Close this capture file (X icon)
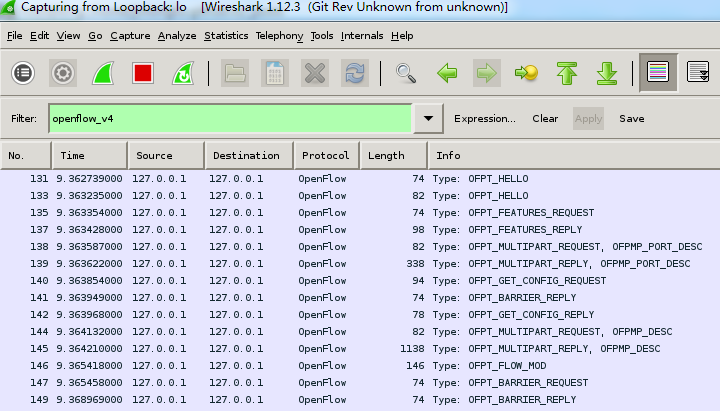Image resolution: width=720 pixels, height=411 pixels. [315, 73]
